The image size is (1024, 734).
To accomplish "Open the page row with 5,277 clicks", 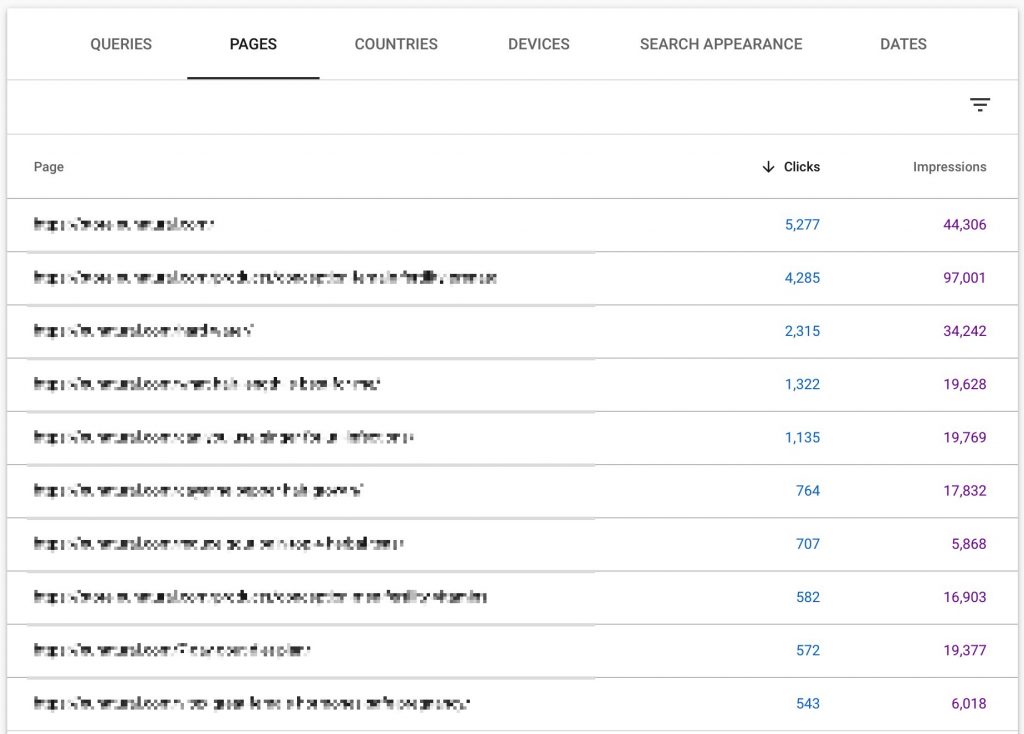I will pyautogui.click(x=512, y=225).
